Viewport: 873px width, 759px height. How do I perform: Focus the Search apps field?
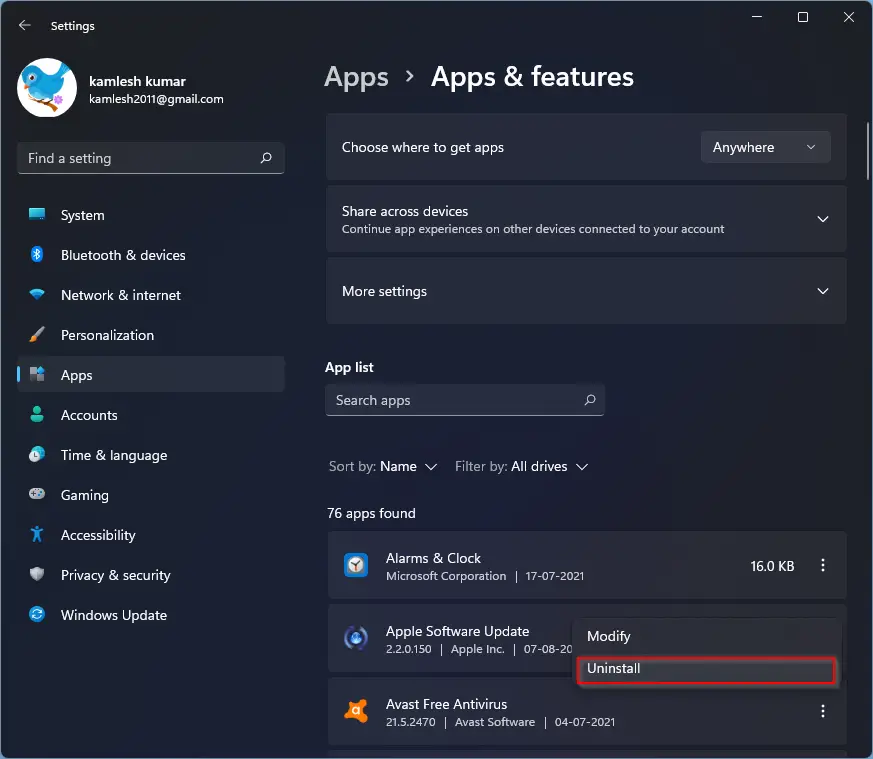click(x=465, y=400)
